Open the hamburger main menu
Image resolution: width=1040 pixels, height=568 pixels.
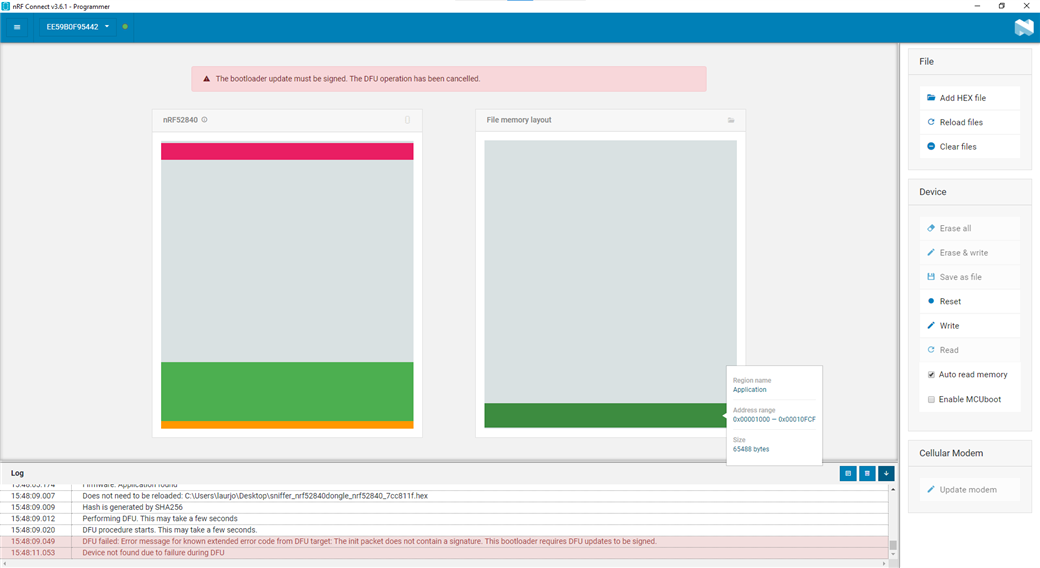[17, 27]
